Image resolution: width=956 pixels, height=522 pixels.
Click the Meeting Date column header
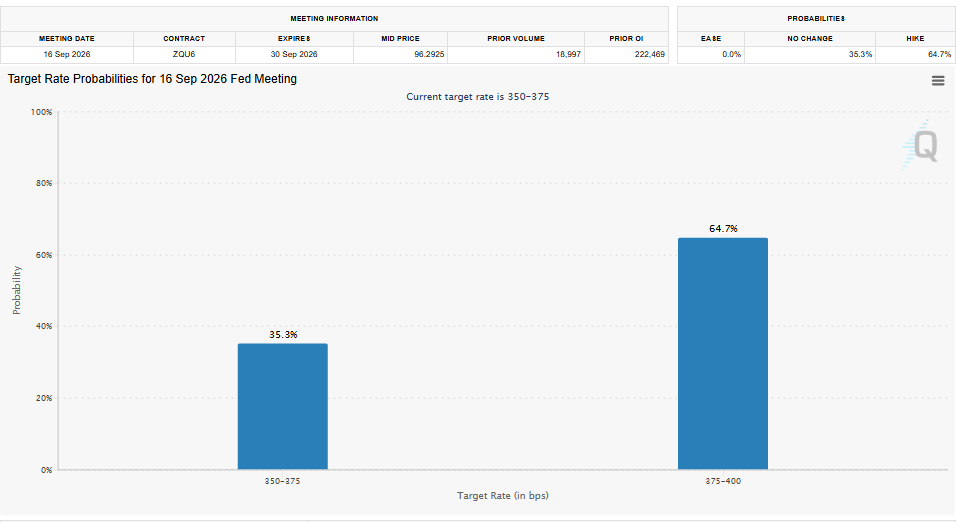click(67, 38)
